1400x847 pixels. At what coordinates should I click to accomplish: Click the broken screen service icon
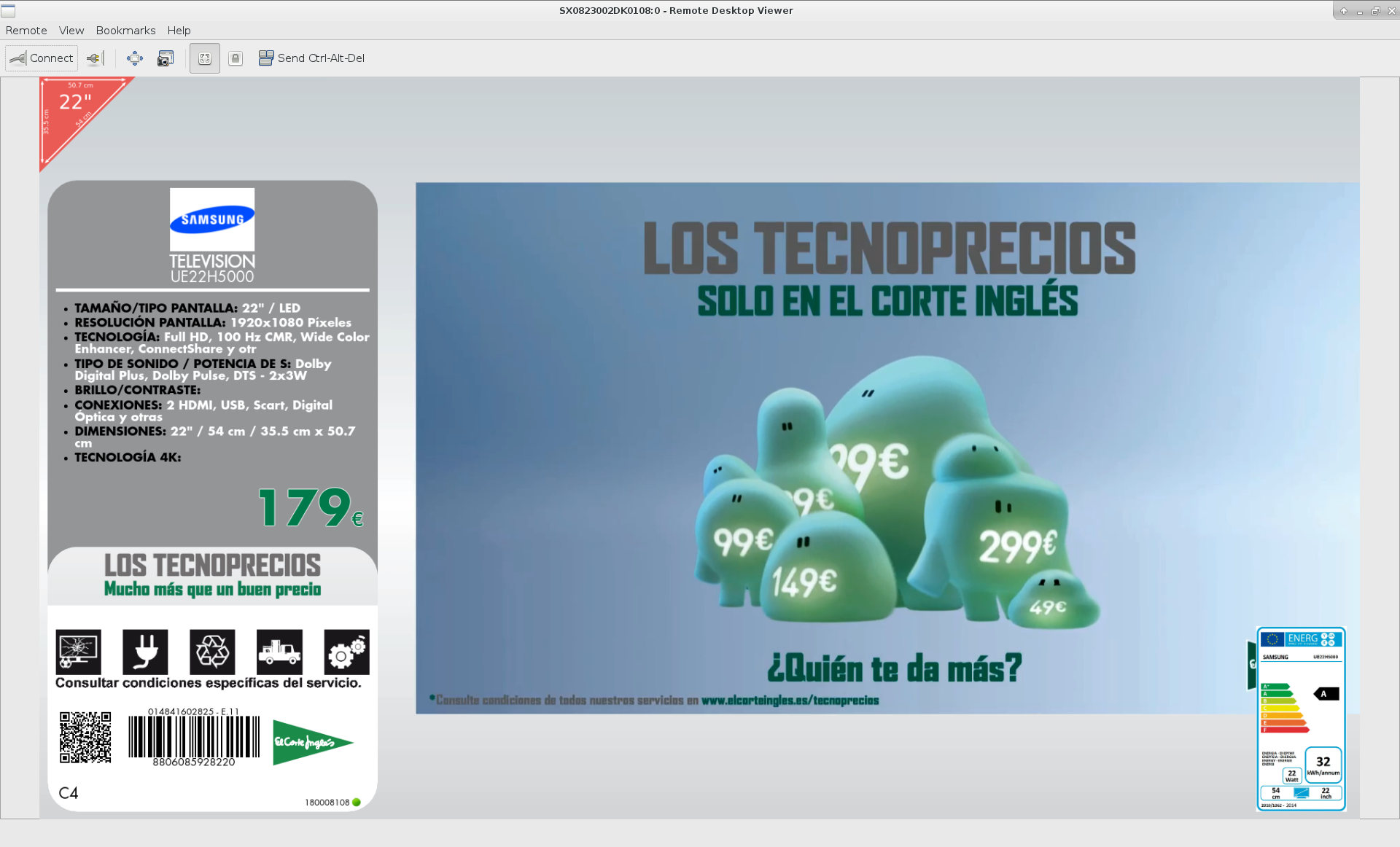pyautogui.click(x=79, y=652)
